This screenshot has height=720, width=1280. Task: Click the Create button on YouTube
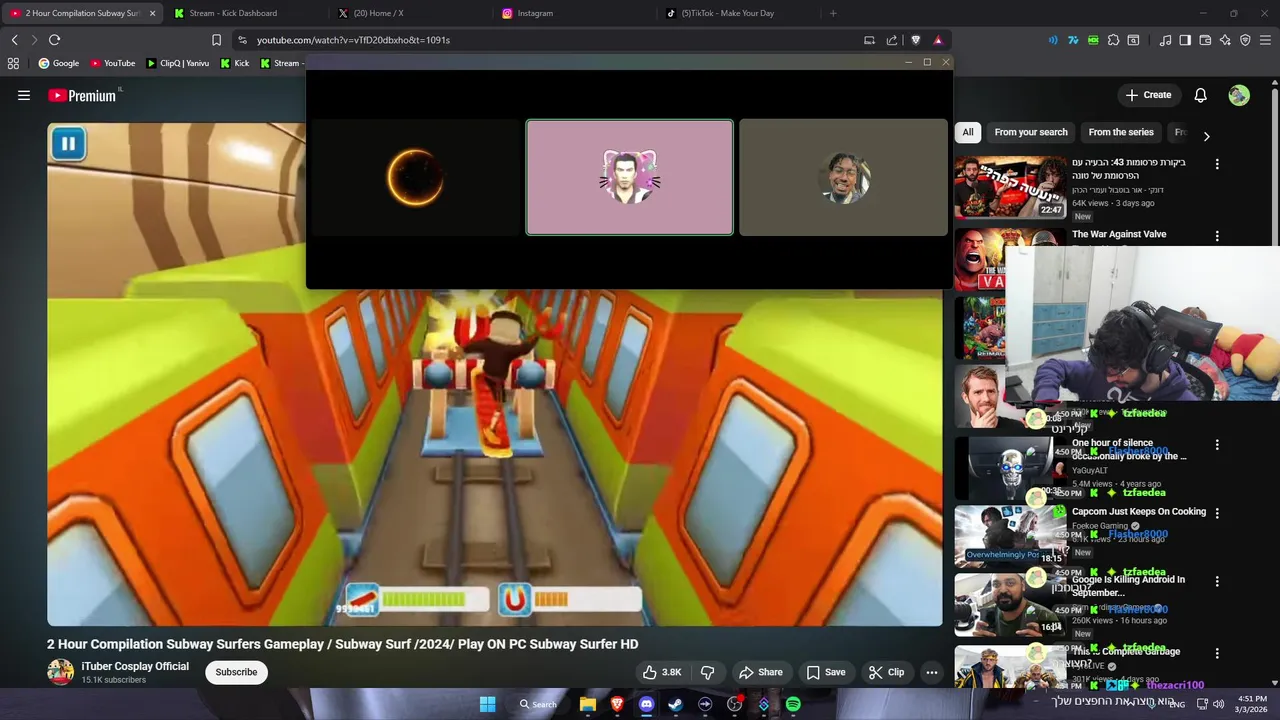pyautogui.click(x=1148, y=95)
